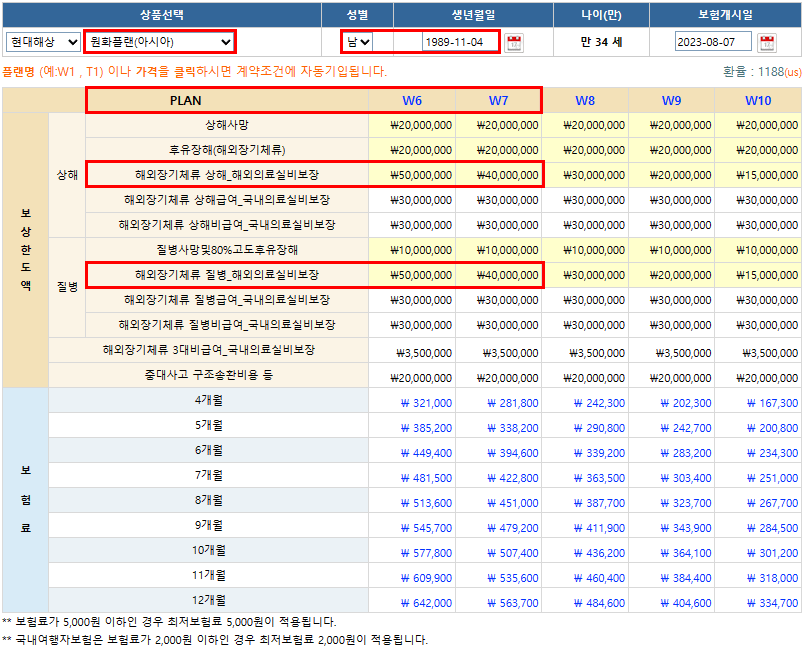Expand the 원화플랜(아시아) product dropdown
This screenshot has height=654, width=806.
[160, 42]
